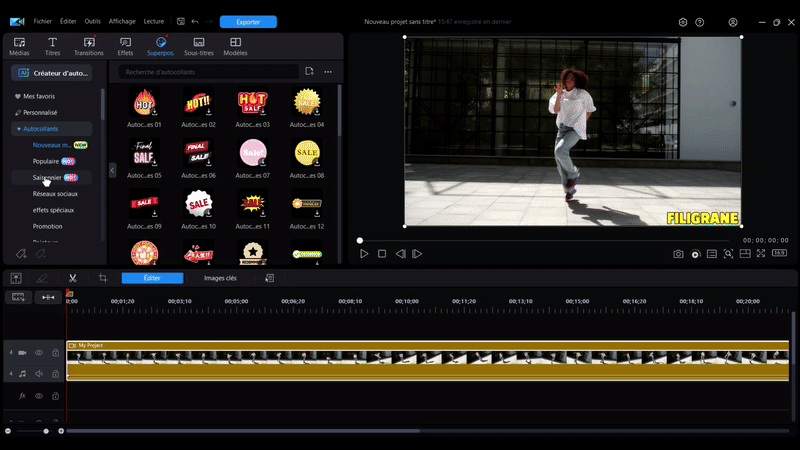
Task: Open the Lecture menu
Action: [154, 21]
